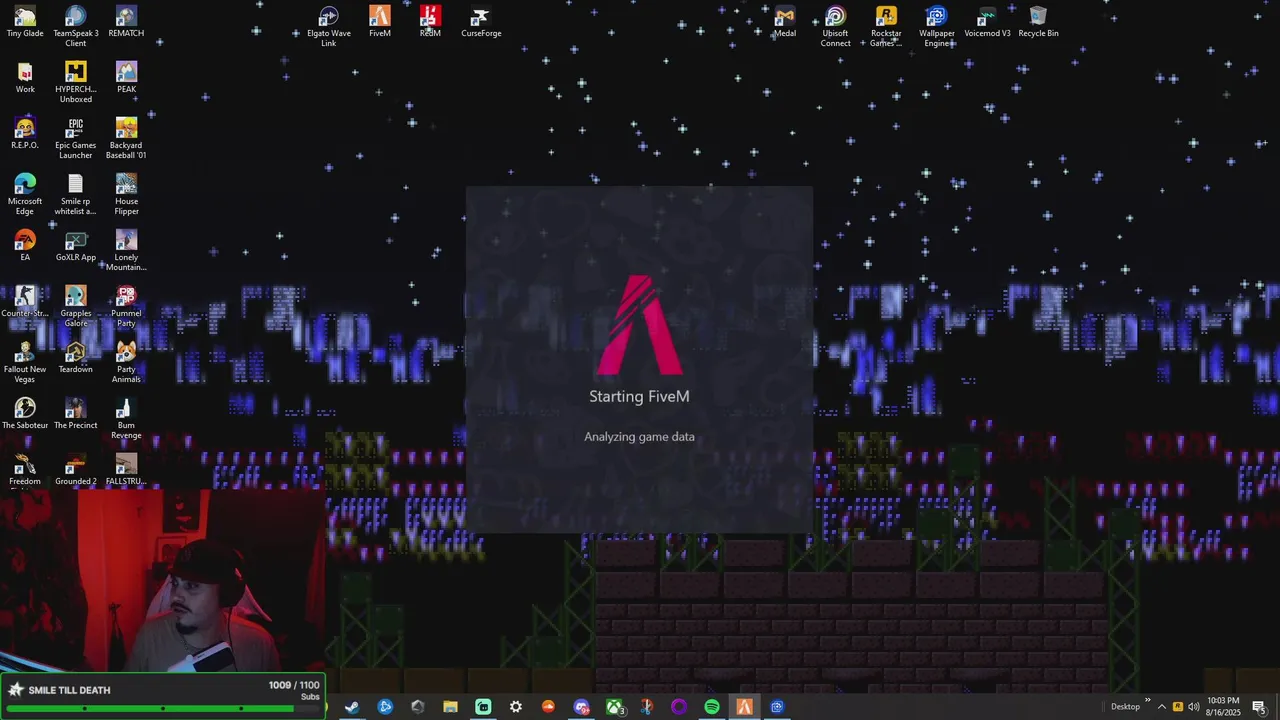The height and width of the screenshot is (720, 1280).
Task: Open the notification center icon
Action: [1259, 707]
